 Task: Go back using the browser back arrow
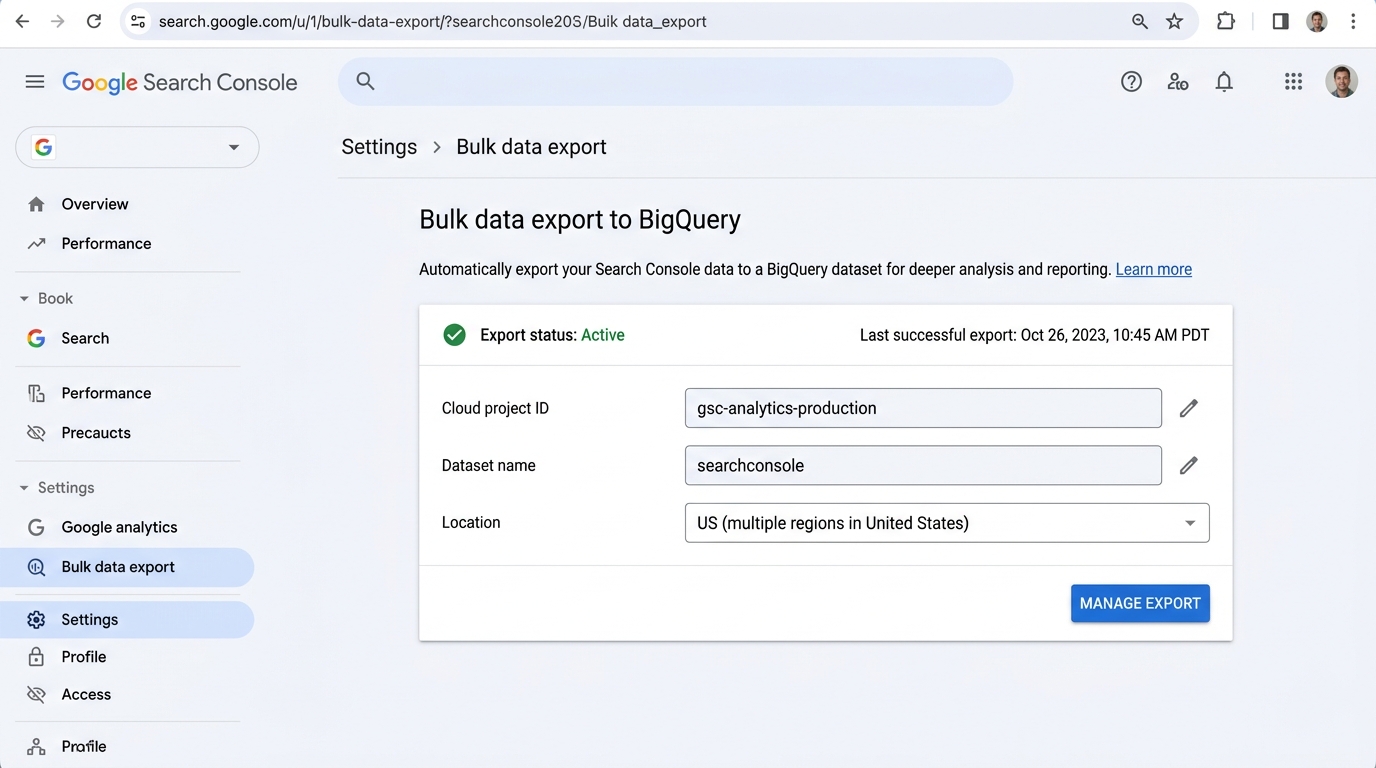[22, 21]
